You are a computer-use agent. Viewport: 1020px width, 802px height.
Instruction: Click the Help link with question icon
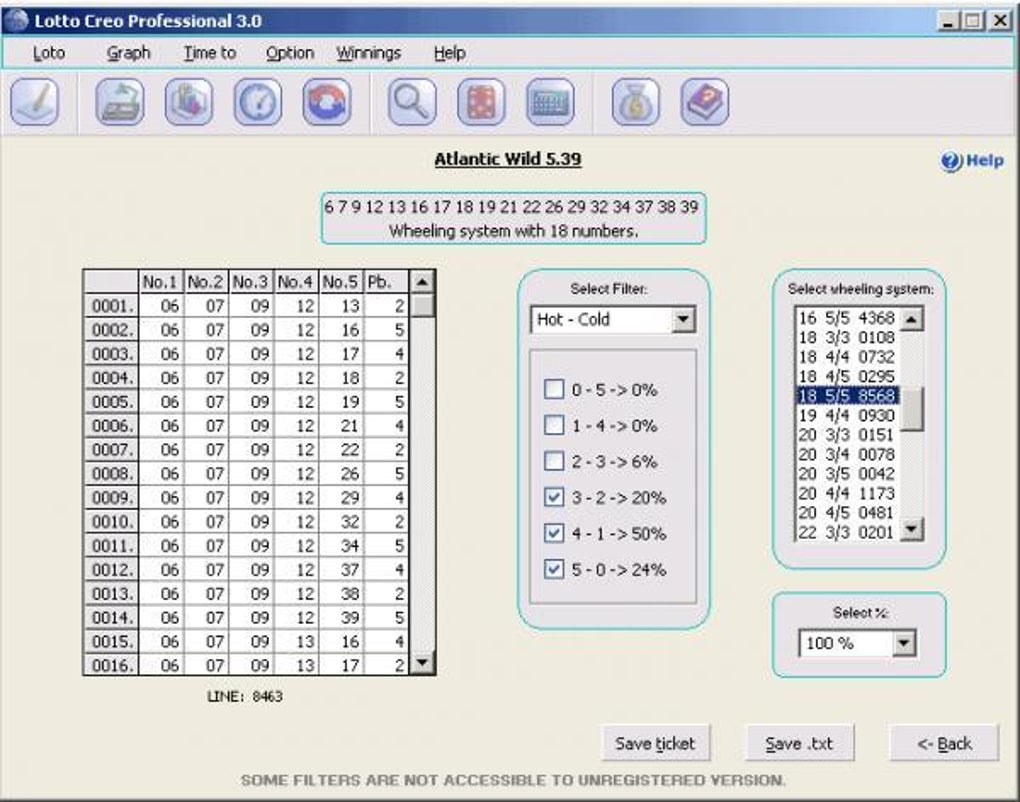tap(973, 161)
